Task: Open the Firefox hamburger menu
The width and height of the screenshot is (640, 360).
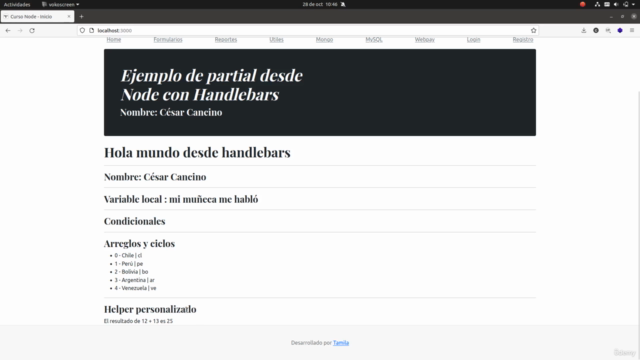Action: point(632,31)
